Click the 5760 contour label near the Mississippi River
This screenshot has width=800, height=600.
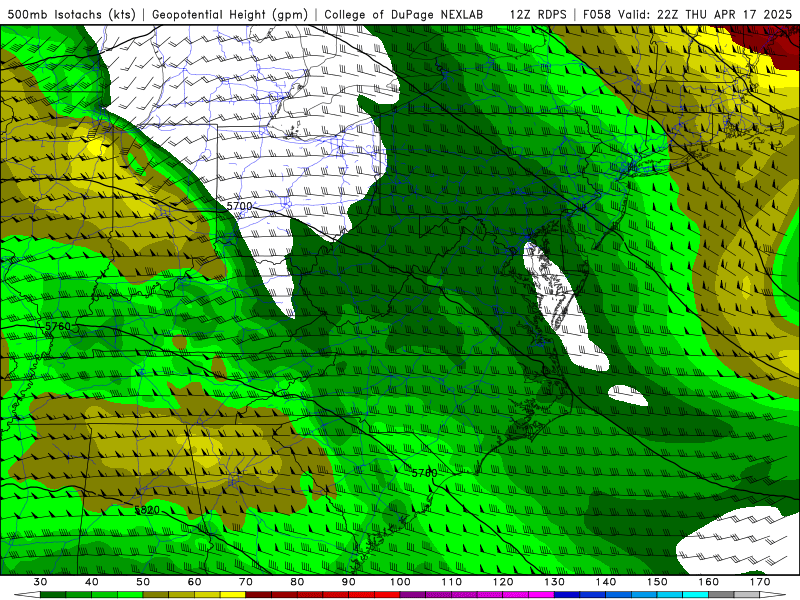pos(58,326)
